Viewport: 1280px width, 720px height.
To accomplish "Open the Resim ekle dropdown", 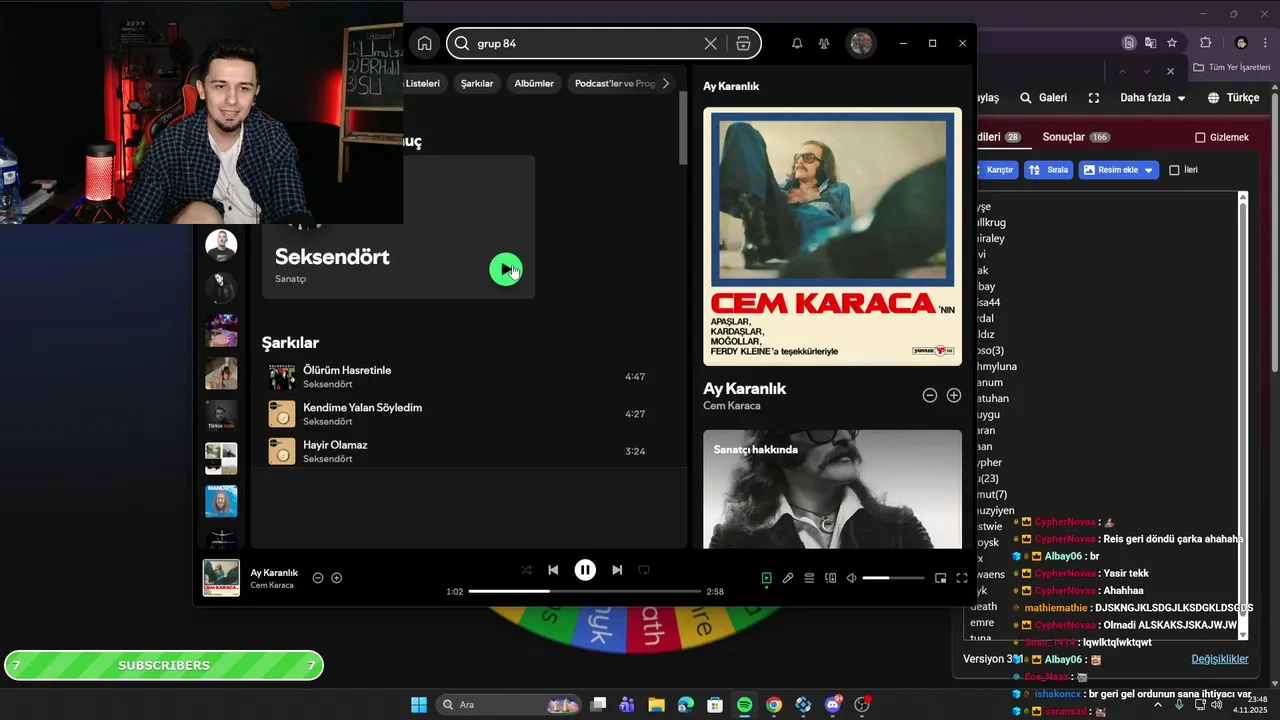I will pyautogui.click(x=1118, y=170).
